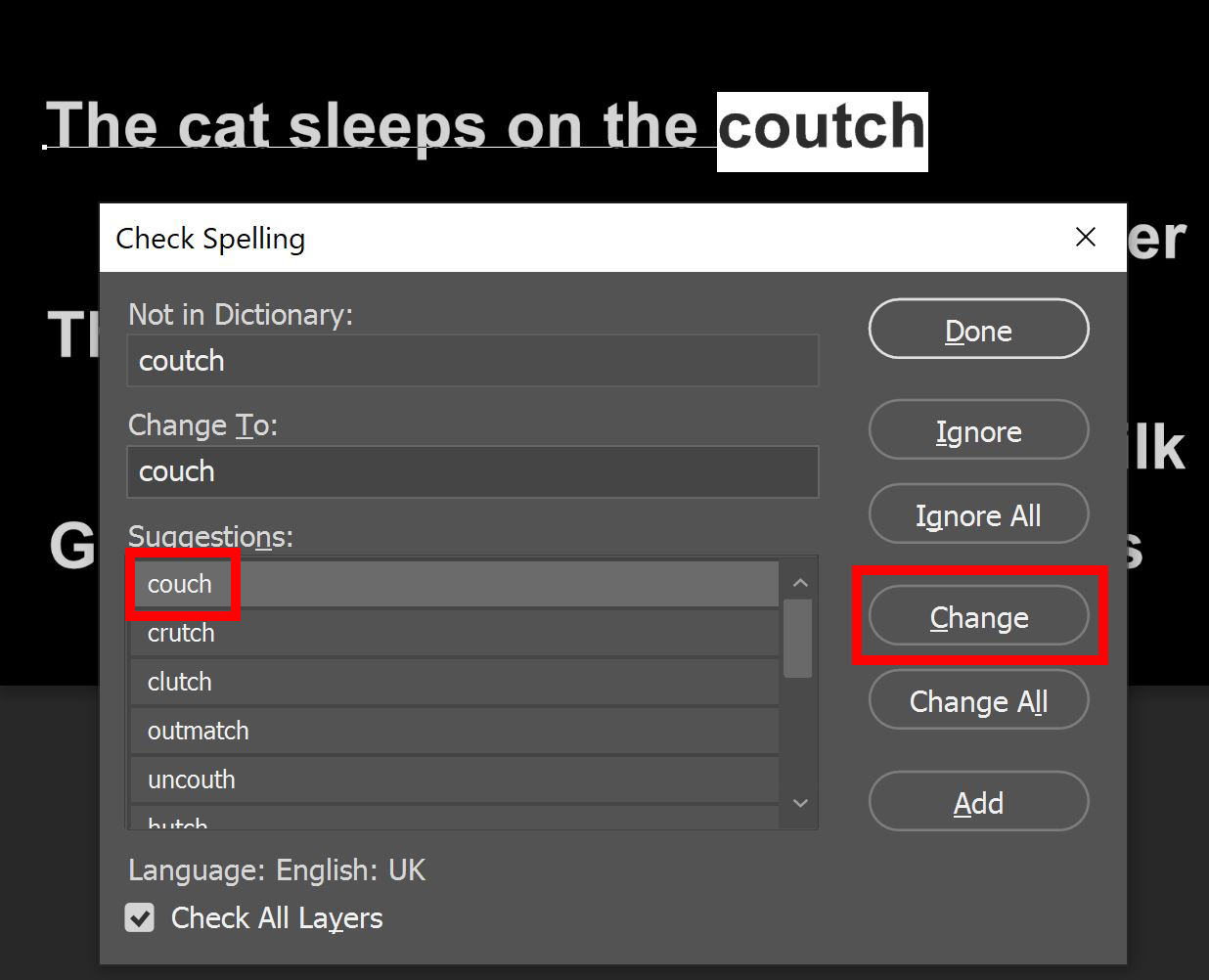Select 'crutch' from the suggestions
The height and width of the screenshot is (980, 1209).
181,633
